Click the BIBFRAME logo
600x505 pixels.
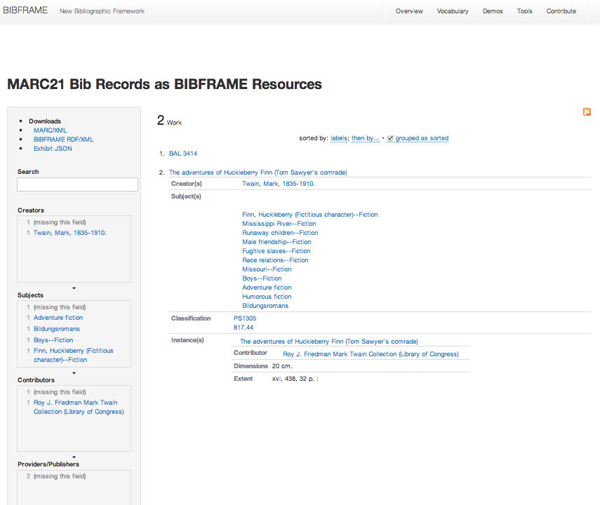pyautogui.click(x=26, y=11)
